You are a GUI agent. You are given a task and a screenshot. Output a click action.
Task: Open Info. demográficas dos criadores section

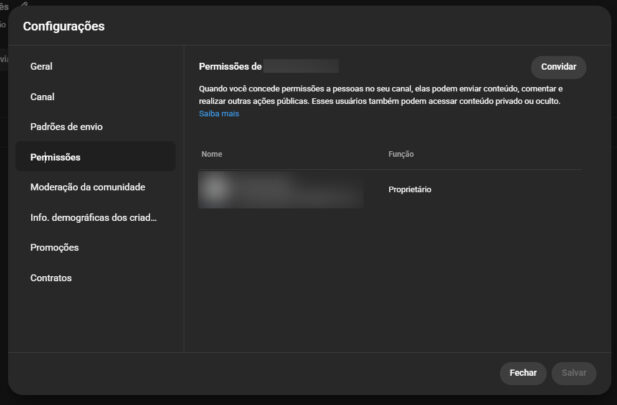[93, 217]
